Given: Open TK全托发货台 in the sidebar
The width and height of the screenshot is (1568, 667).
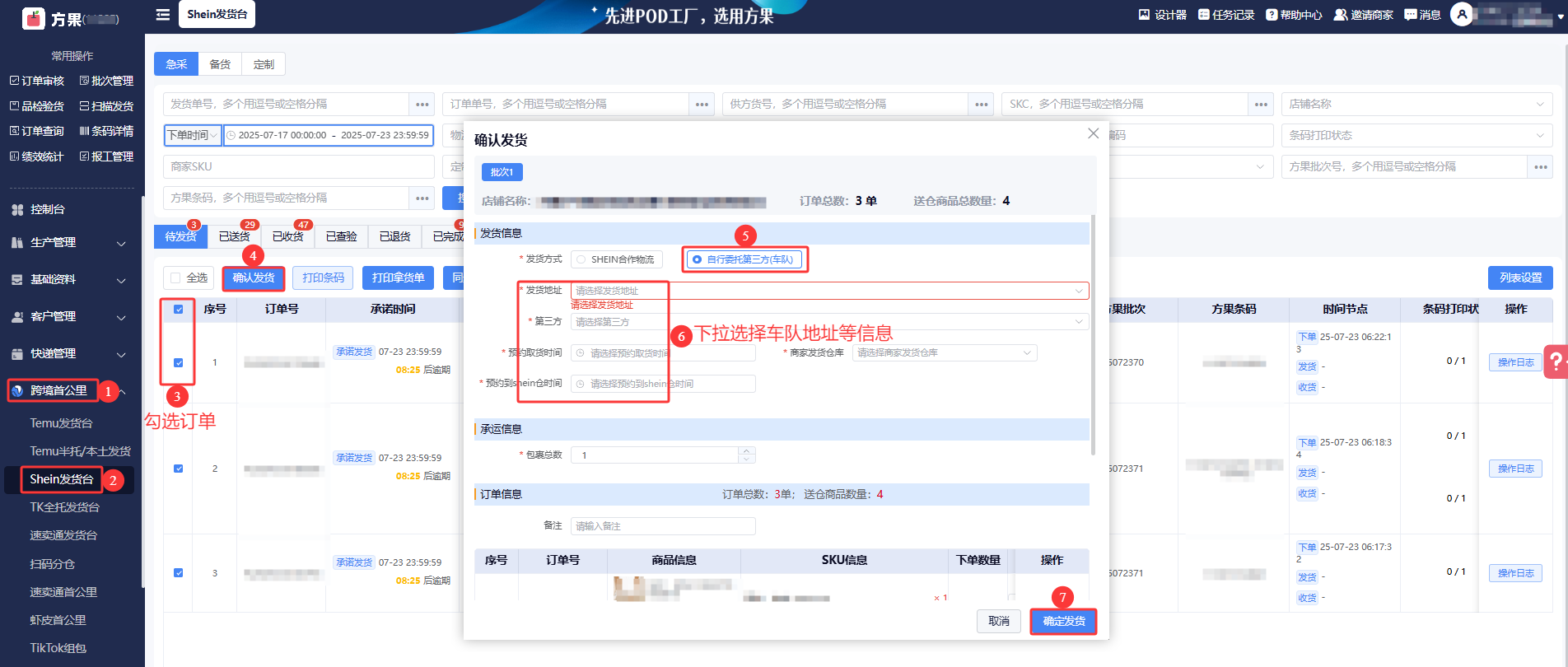Looking at the screenshot, I should 65,507.
